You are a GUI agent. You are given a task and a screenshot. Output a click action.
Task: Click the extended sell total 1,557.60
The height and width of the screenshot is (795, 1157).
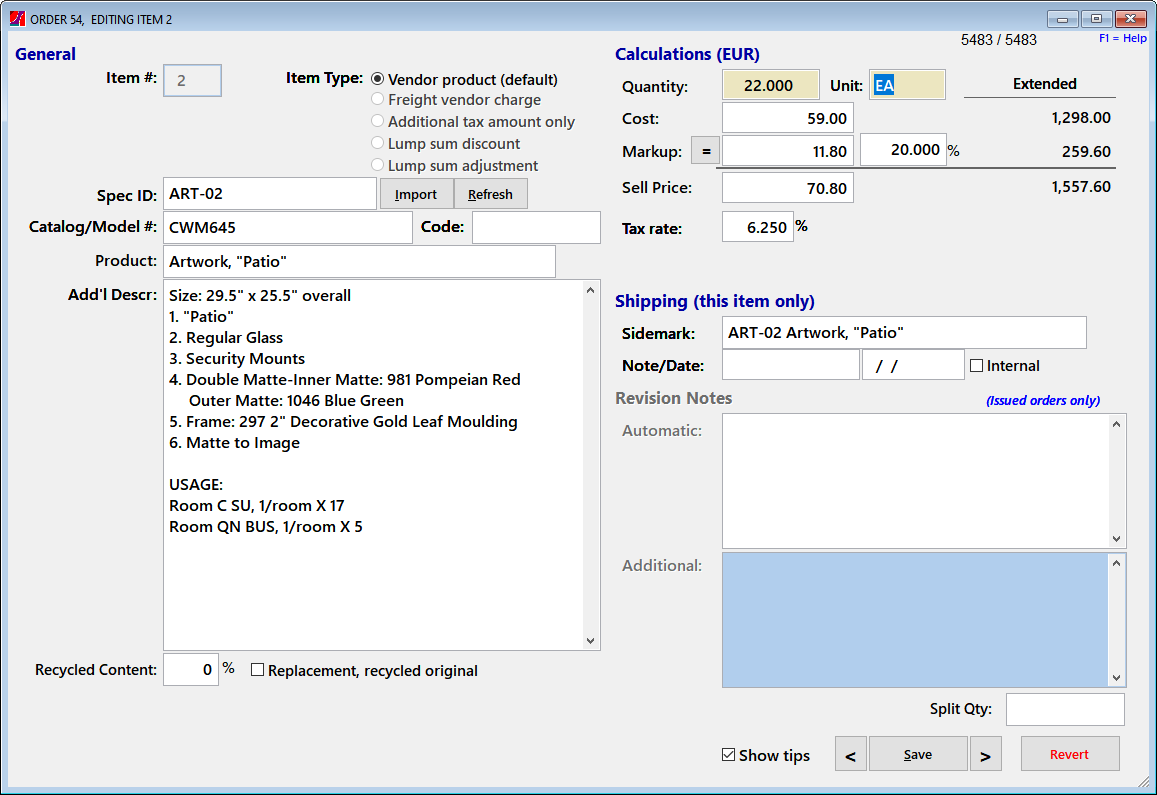point(1081,187)
